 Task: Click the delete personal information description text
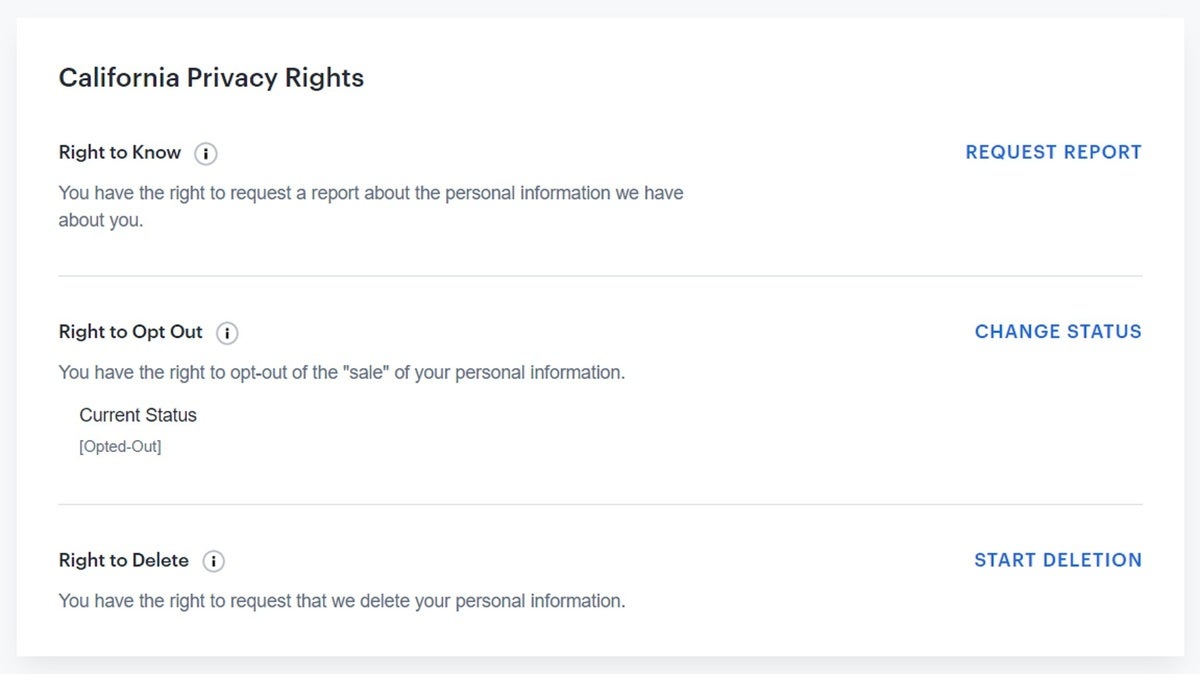(342, 601)
